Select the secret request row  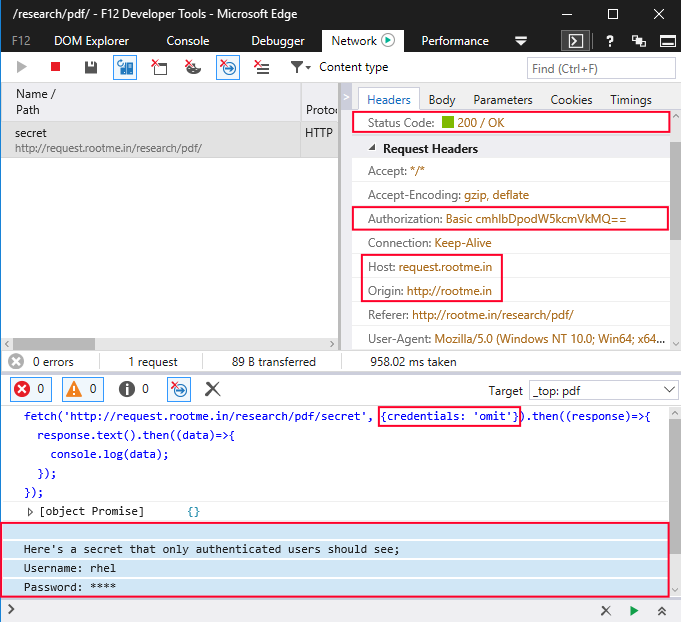click(169, 139)
